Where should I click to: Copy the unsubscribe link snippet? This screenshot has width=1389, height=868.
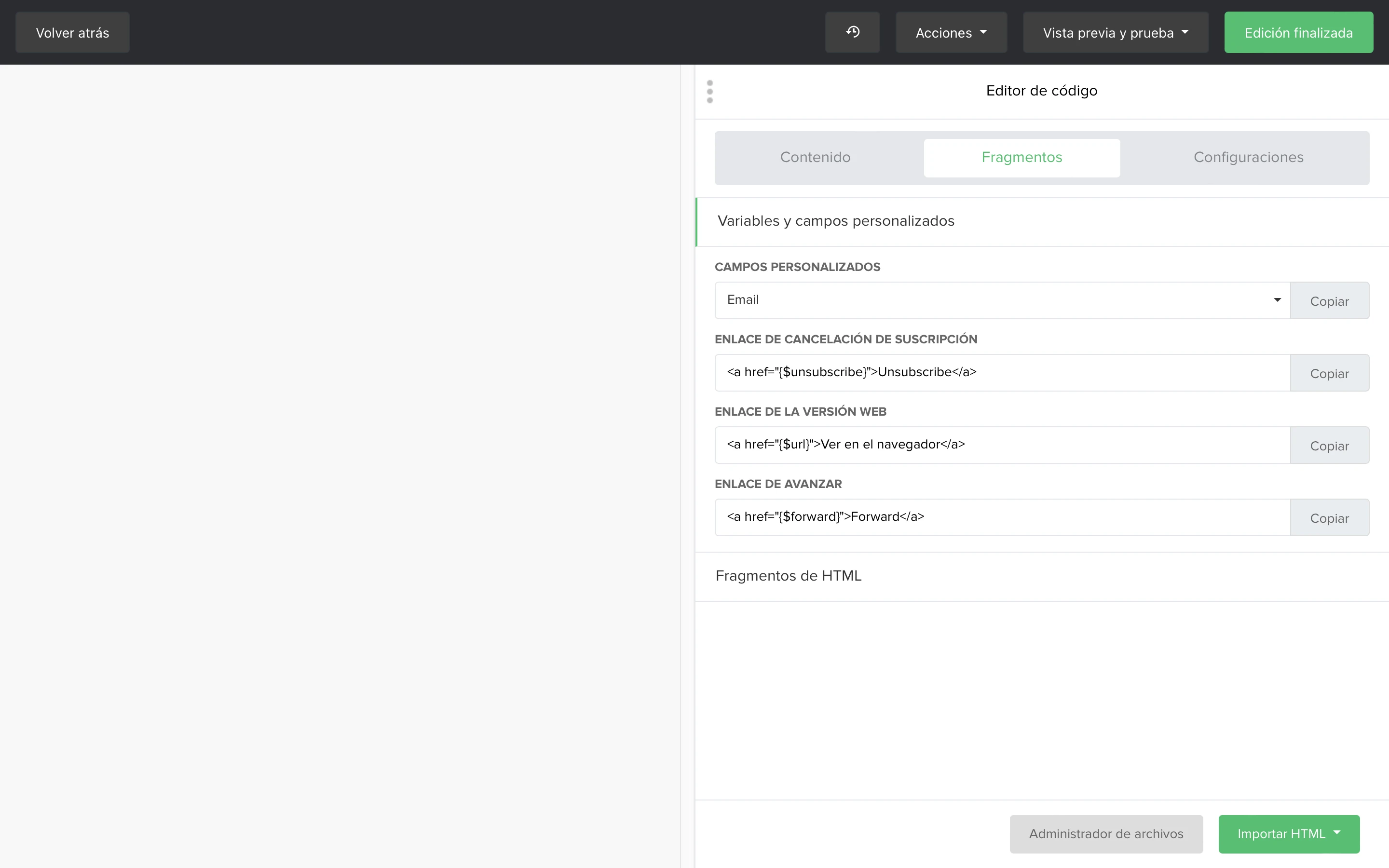pos(1329,373)
